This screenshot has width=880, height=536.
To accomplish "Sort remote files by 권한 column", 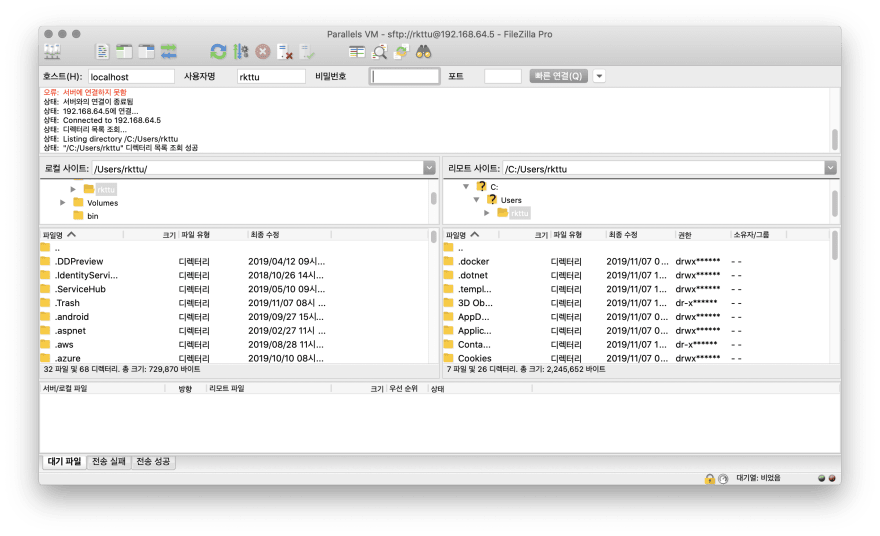I will pos(702,235).
